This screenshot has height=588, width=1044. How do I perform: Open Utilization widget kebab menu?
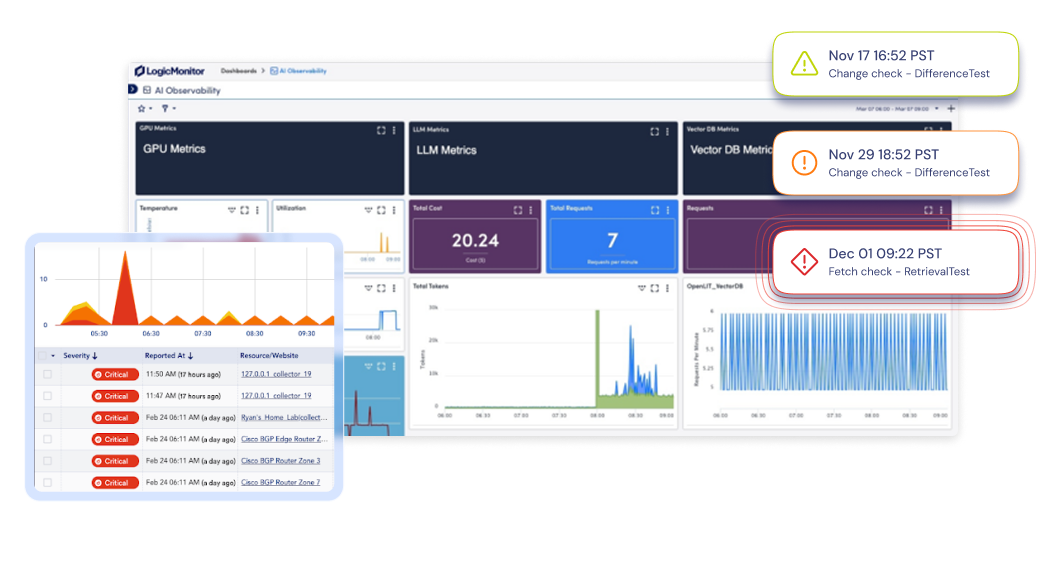(x=393, y=210)
